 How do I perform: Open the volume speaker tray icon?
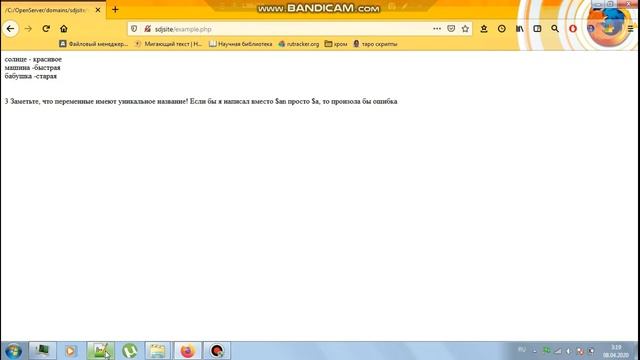point(569,351)
